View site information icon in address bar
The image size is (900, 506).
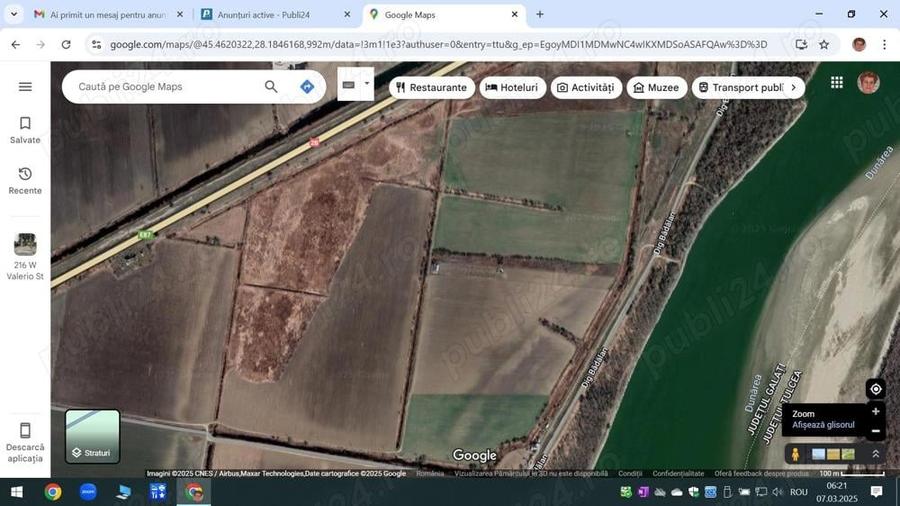click(x=96, y=44)
